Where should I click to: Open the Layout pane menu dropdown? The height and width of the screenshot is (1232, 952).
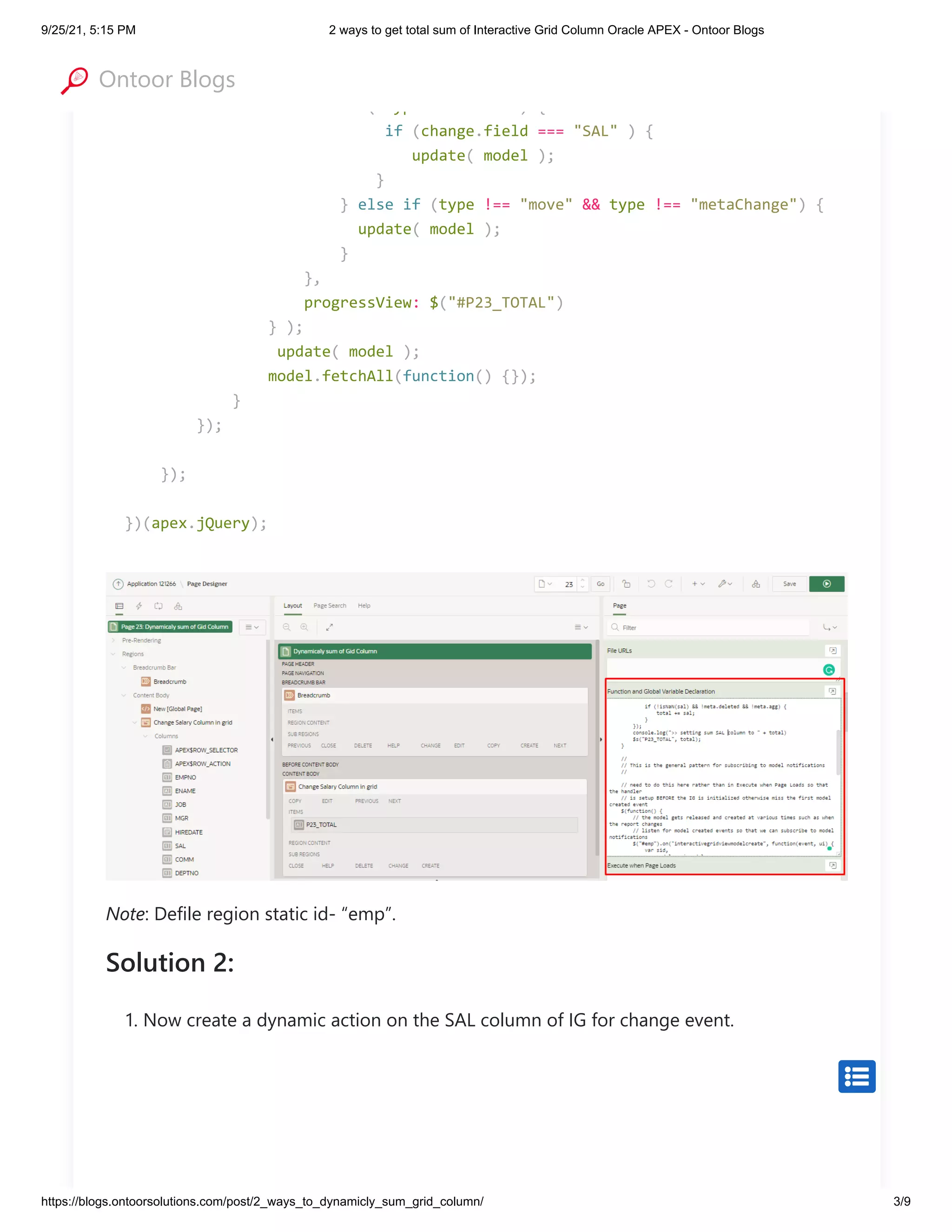click(581, 627)
